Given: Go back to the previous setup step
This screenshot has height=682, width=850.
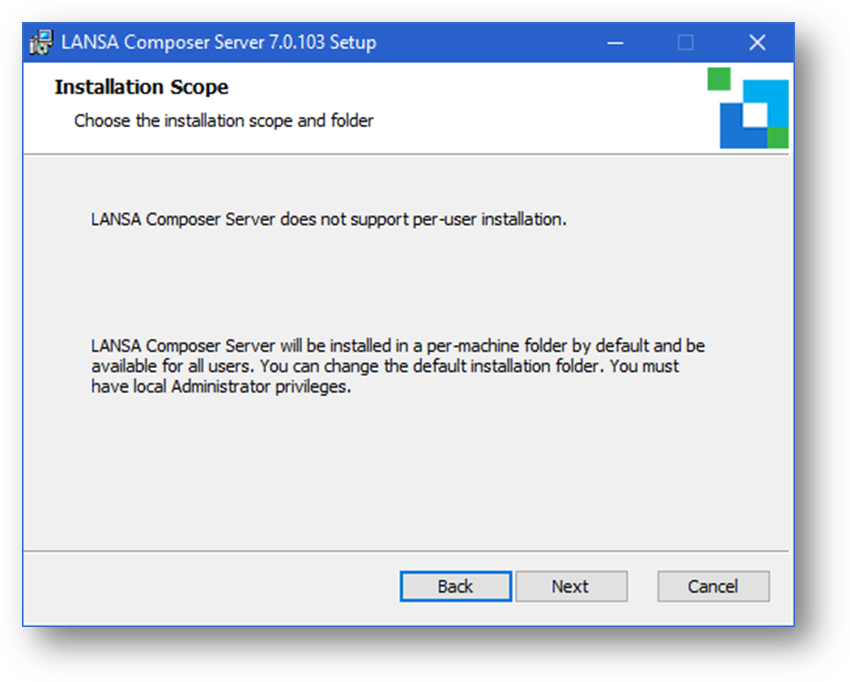Looking at the screenshot, I should tap(455, 586).
